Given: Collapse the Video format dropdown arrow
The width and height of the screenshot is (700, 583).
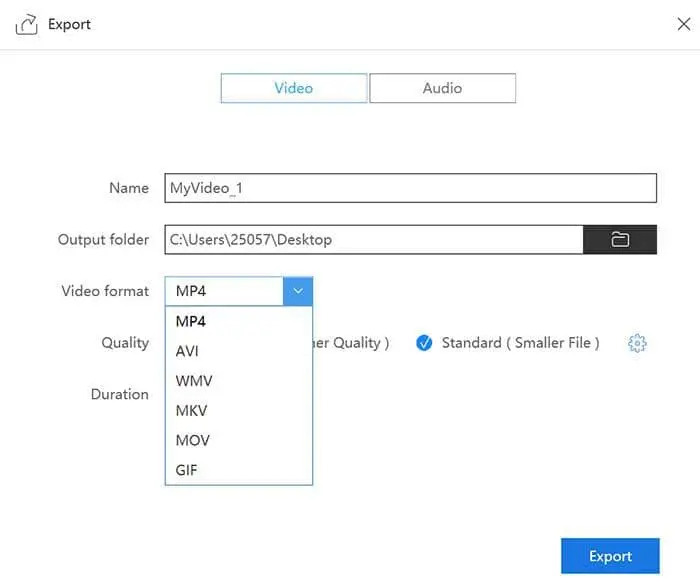Looking at the screenshot, I should click(298, 291).
